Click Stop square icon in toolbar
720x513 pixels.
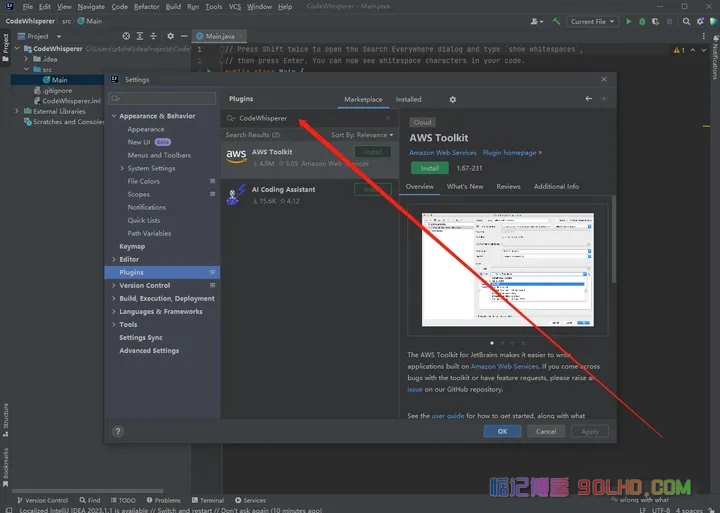pos(669,22)
